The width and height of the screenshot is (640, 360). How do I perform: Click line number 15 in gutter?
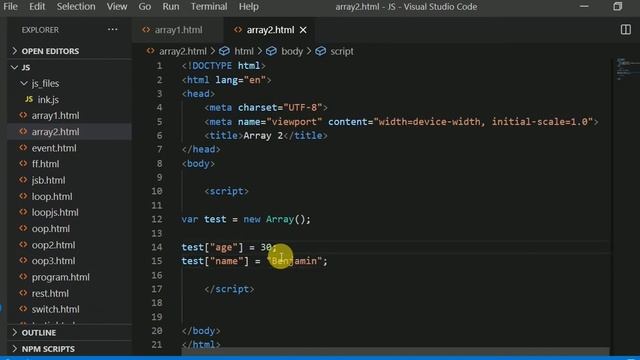157,261
